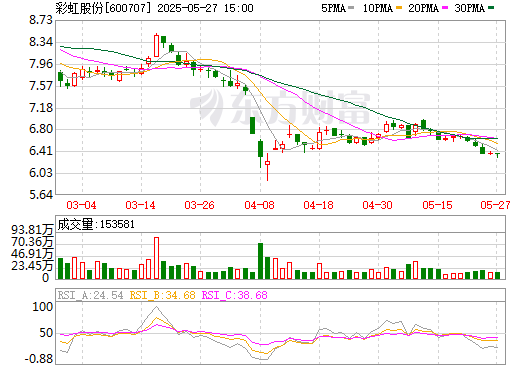520x365 pixels.
Task: Click RSI axis label 50
Action: [x=46, y=333]
